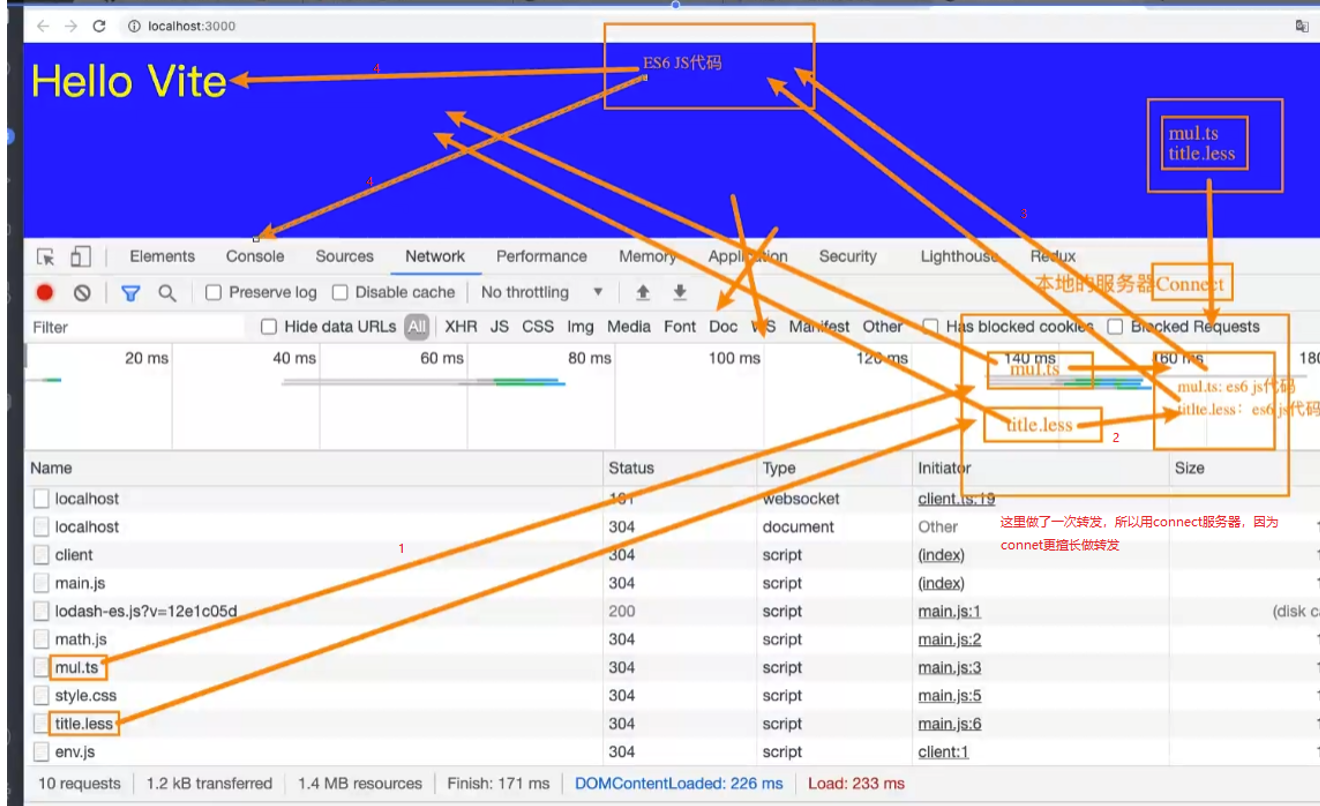Open initiator link main.js:6
The width and height of the screenshot is (1320, 806).
coord(949,723)
